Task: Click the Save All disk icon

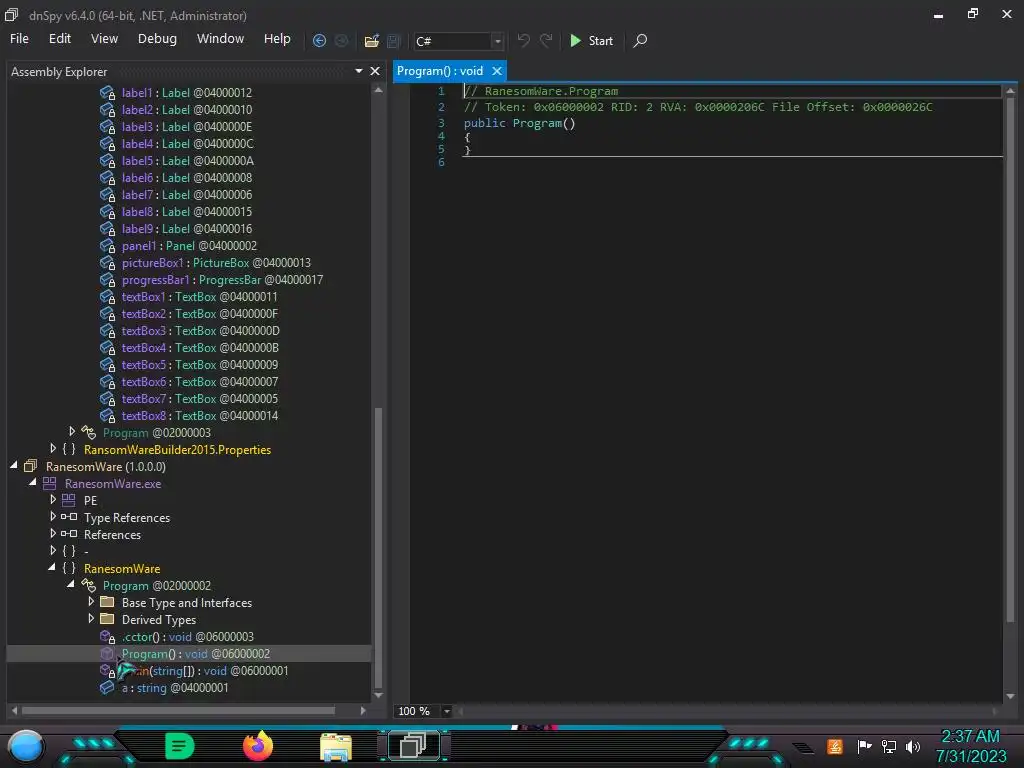Action: pyautogui.click(x=393, y=40)
